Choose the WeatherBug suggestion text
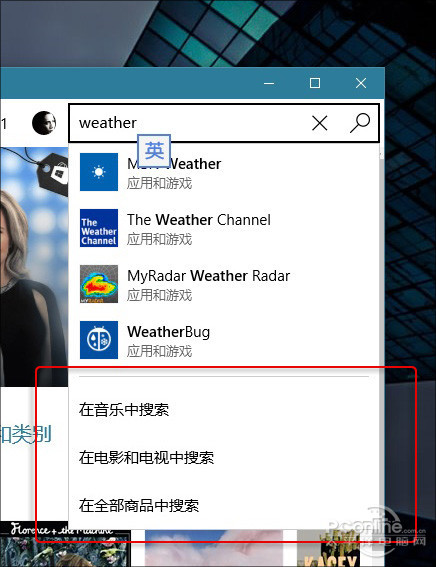 [x=168, y=332]
